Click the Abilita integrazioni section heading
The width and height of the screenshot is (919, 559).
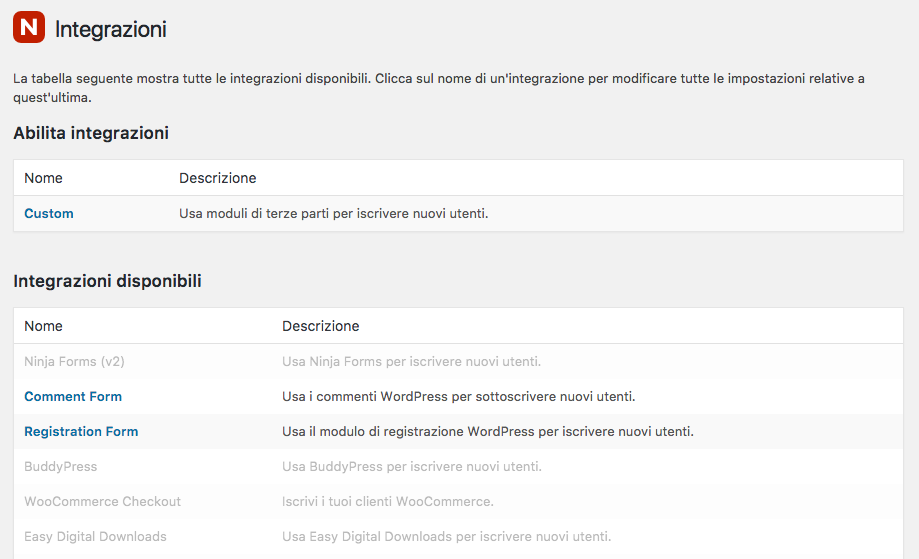coord(91,133)
